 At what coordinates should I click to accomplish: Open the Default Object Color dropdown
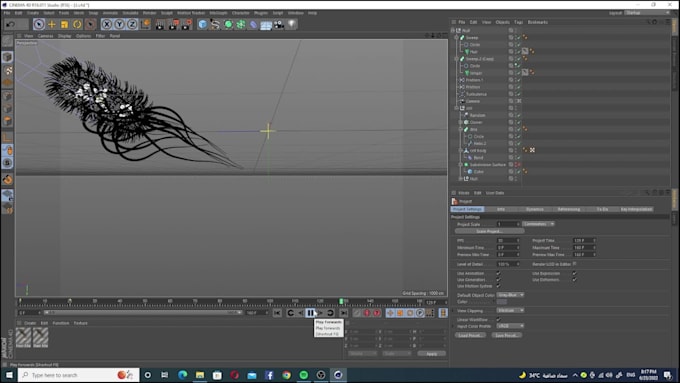pos(510,295)
